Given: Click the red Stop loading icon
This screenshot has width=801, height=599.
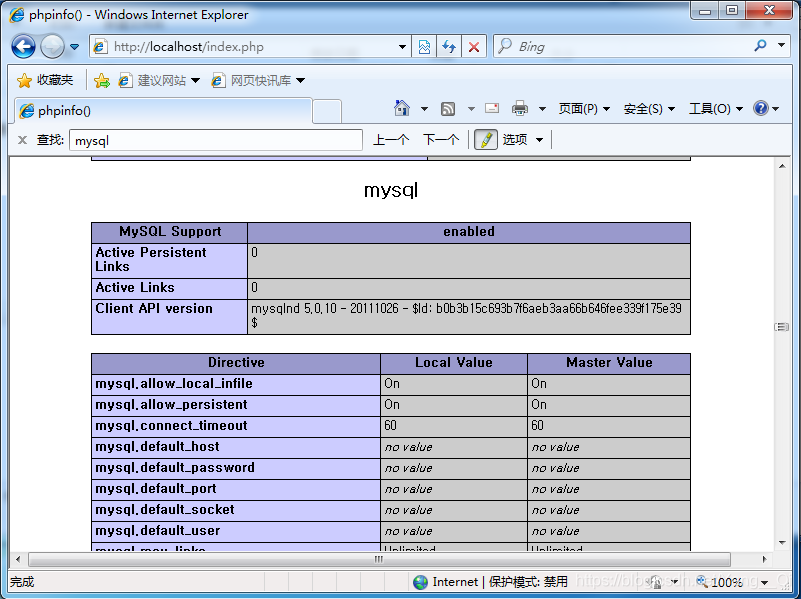Looking at the screenshot, I should (x=474, y=47).
